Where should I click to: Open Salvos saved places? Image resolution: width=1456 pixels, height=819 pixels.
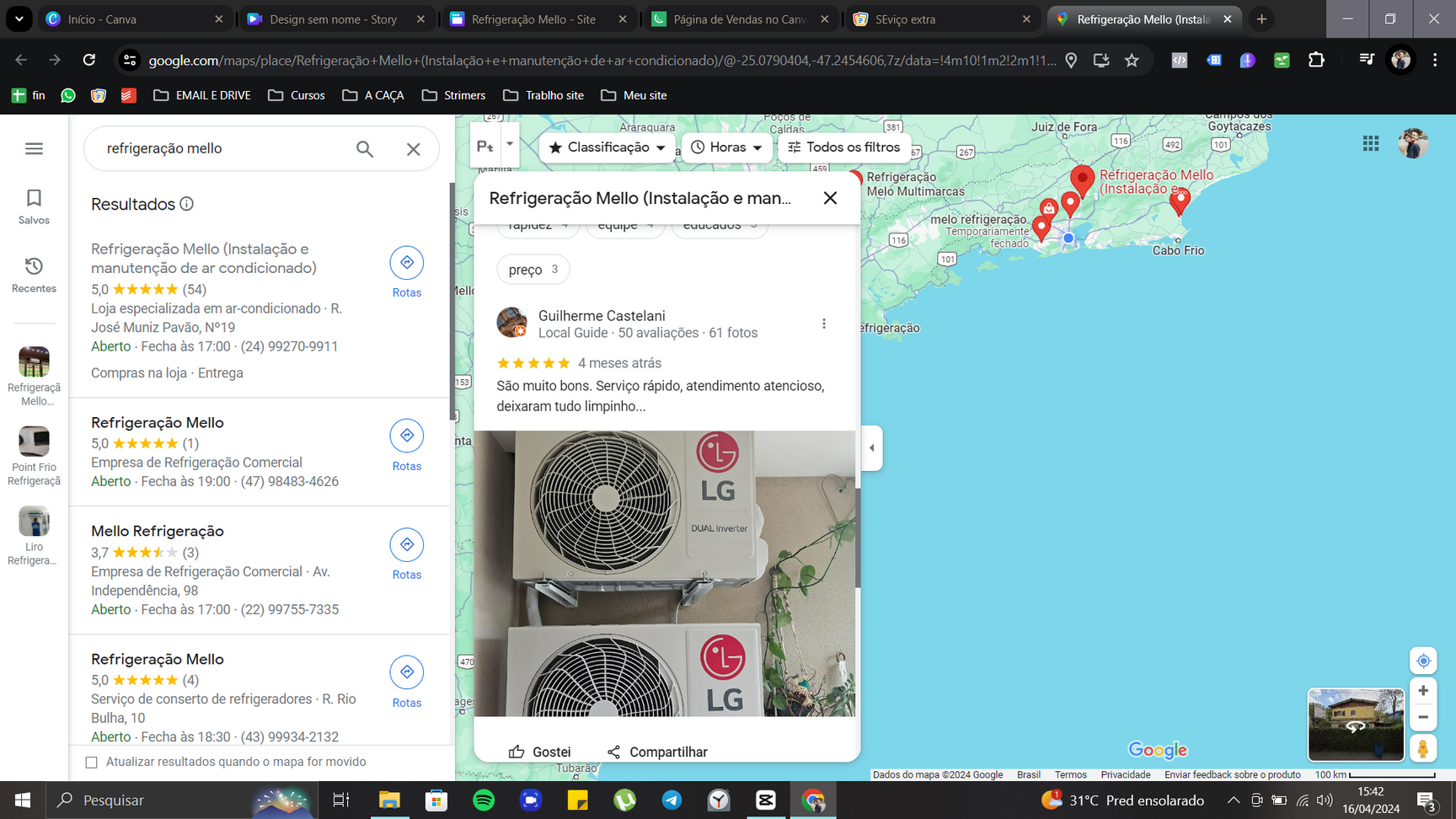[34, 206]
